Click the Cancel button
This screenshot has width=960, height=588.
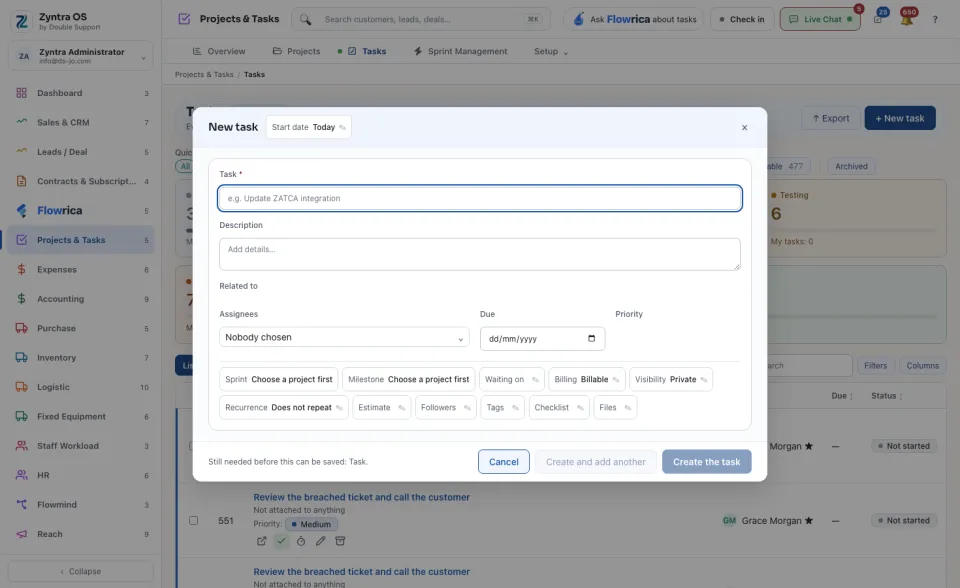point(504,462)
